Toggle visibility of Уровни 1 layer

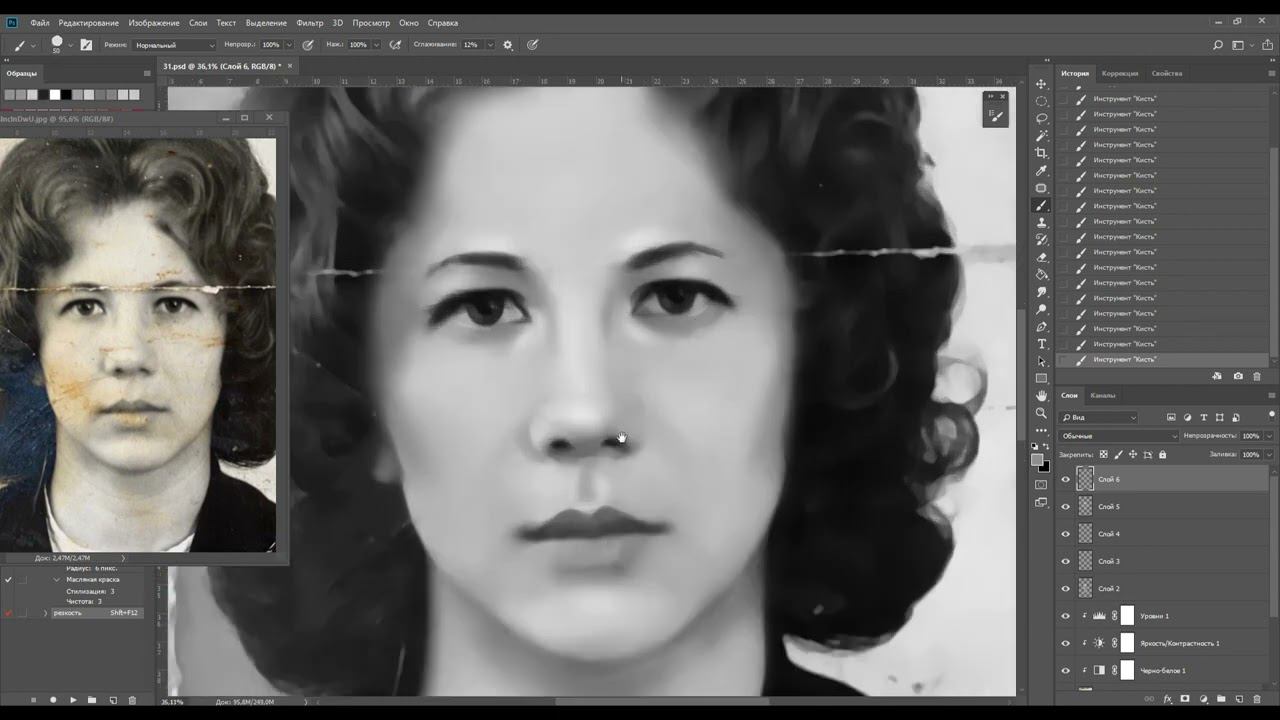1065,616
